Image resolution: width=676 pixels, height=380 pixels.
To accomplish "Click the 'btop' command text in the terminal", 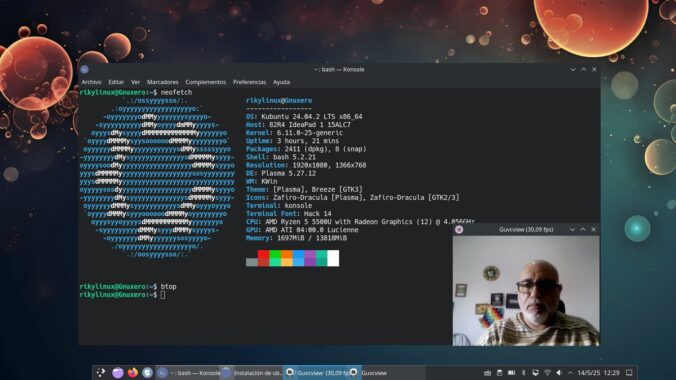I will tap(169, 286).
